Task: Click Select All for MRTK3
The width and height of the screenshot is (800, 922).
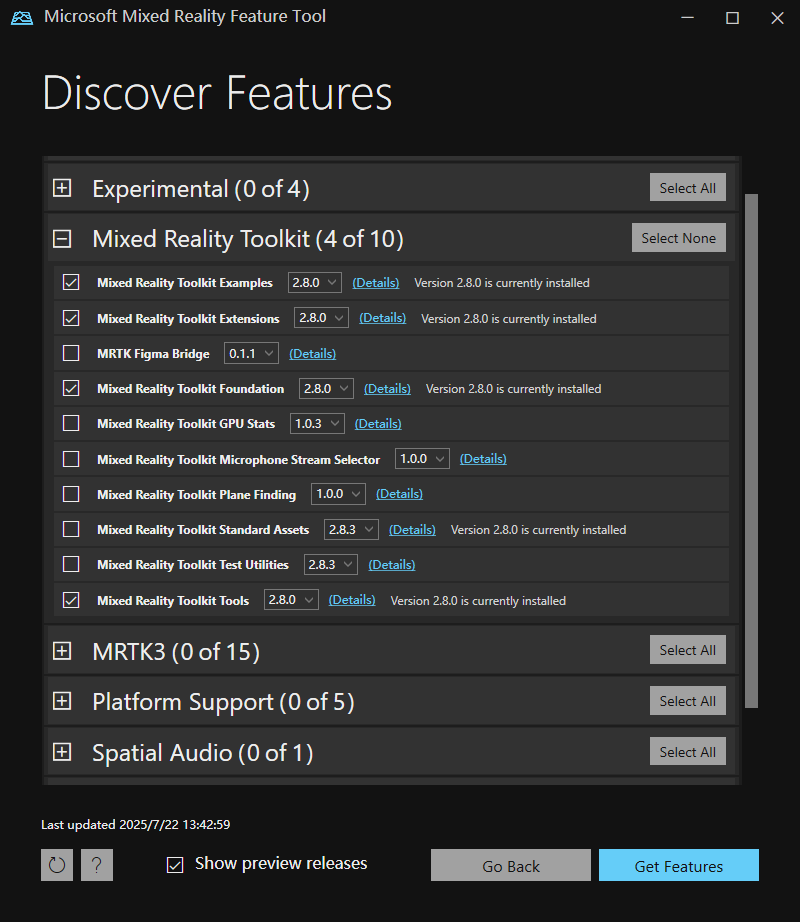Action: click(x=688, y=650)
